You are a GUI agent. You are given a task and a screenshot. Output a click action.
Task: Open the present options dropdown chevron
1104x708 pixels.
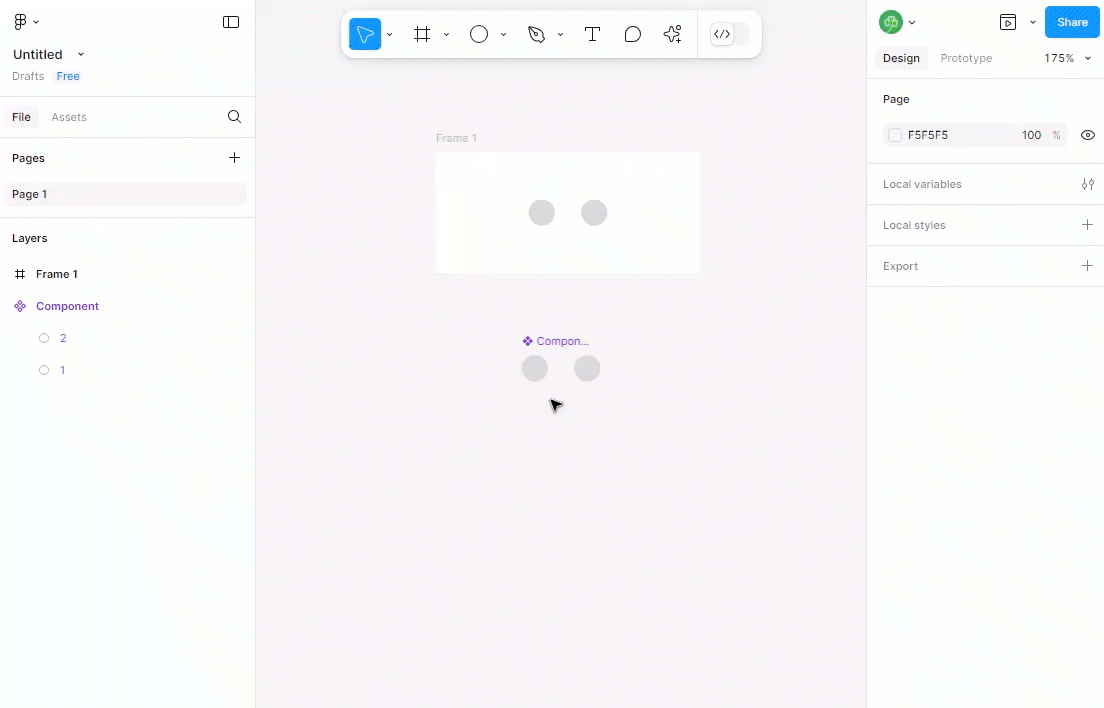[1033, 23]
